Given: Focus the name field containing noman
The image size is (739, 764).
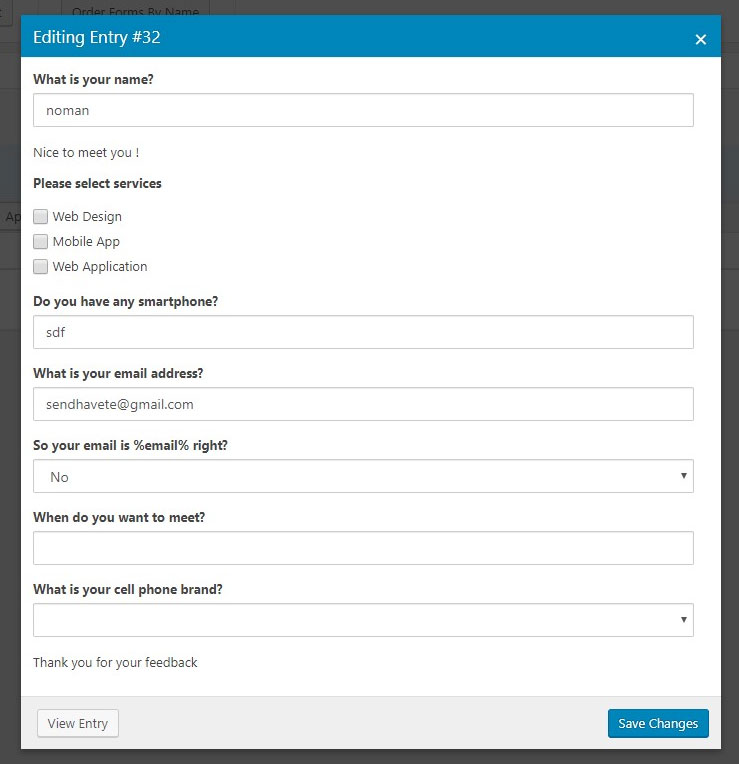Looking at the screenshot, I should click(363, 110).
